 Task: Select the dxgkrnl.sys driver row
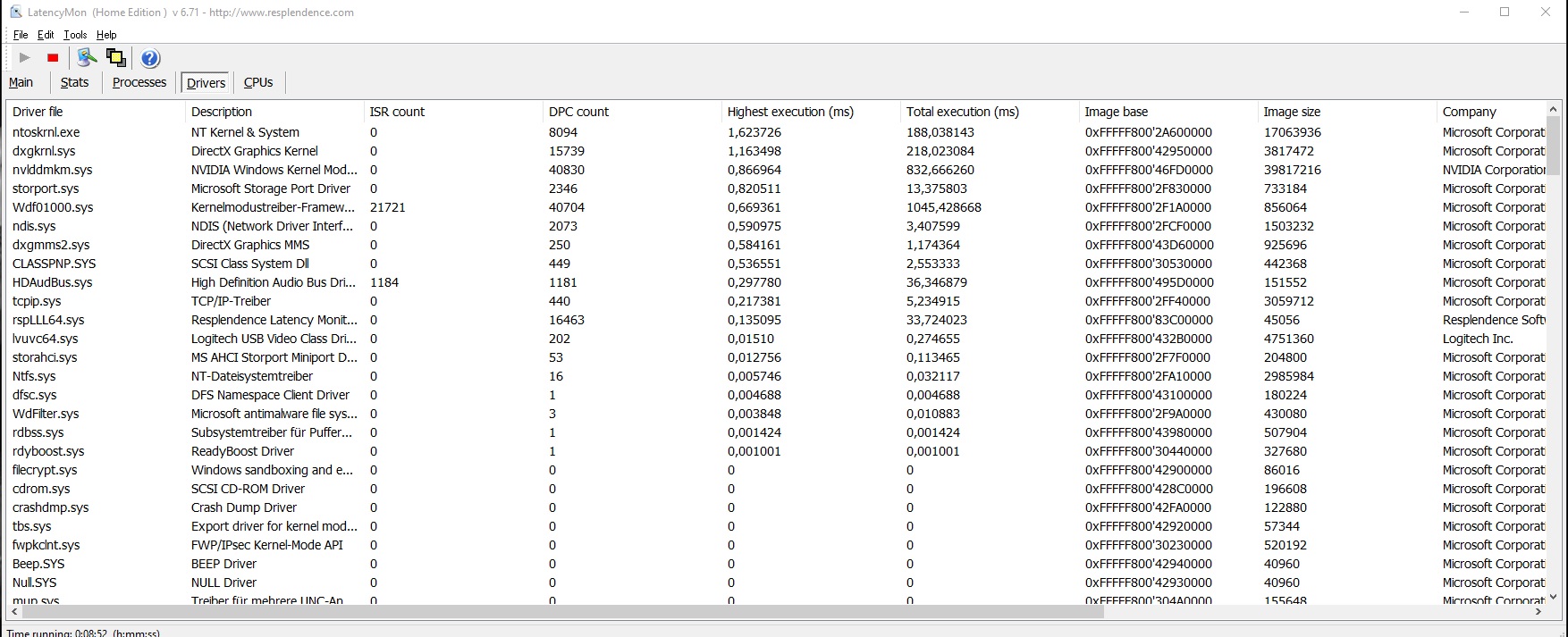point(777,151)
